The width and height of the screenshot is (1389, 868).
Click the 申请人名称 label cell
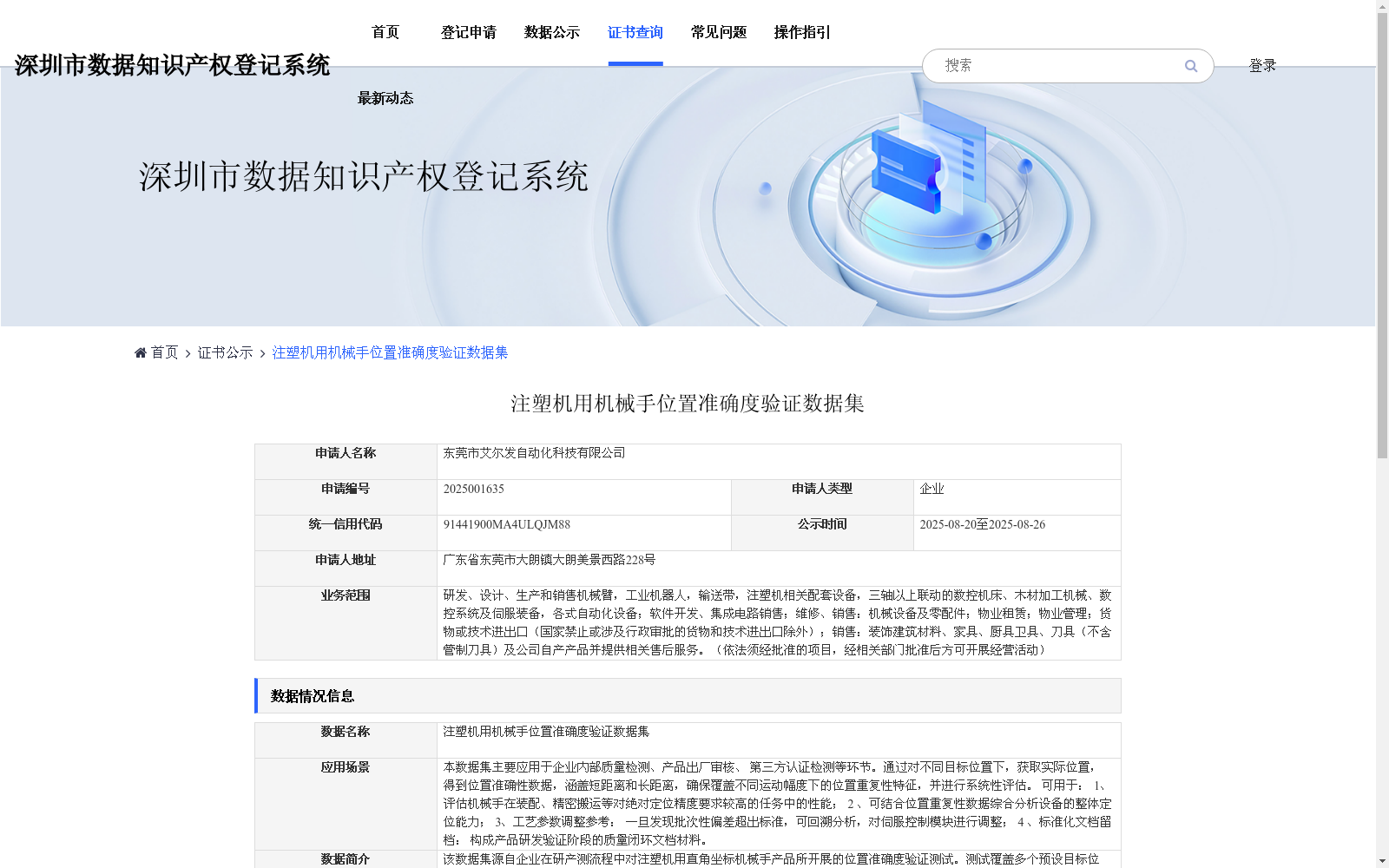346,462
